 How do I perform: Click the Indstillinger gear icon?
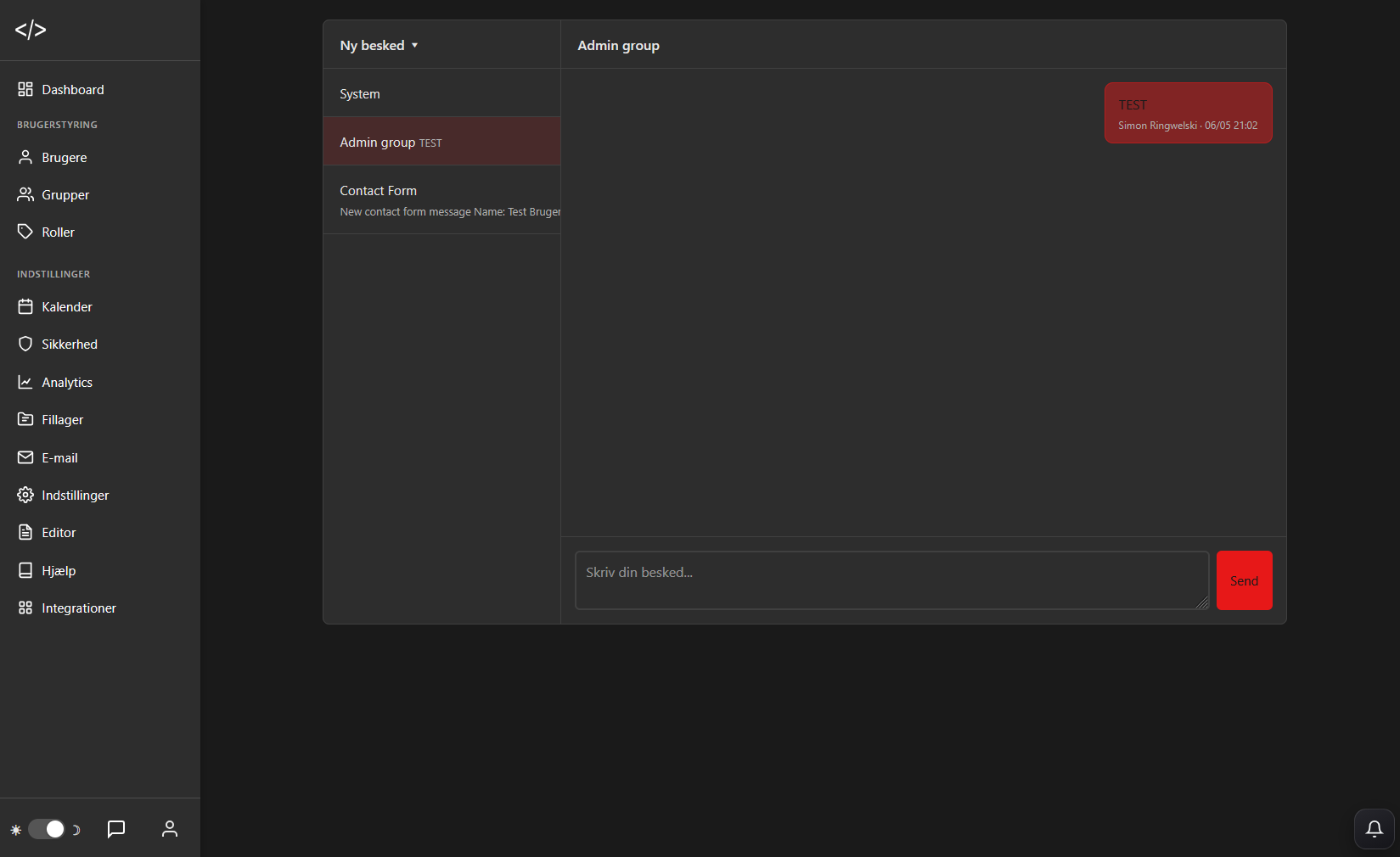click(x=25, y=495)
